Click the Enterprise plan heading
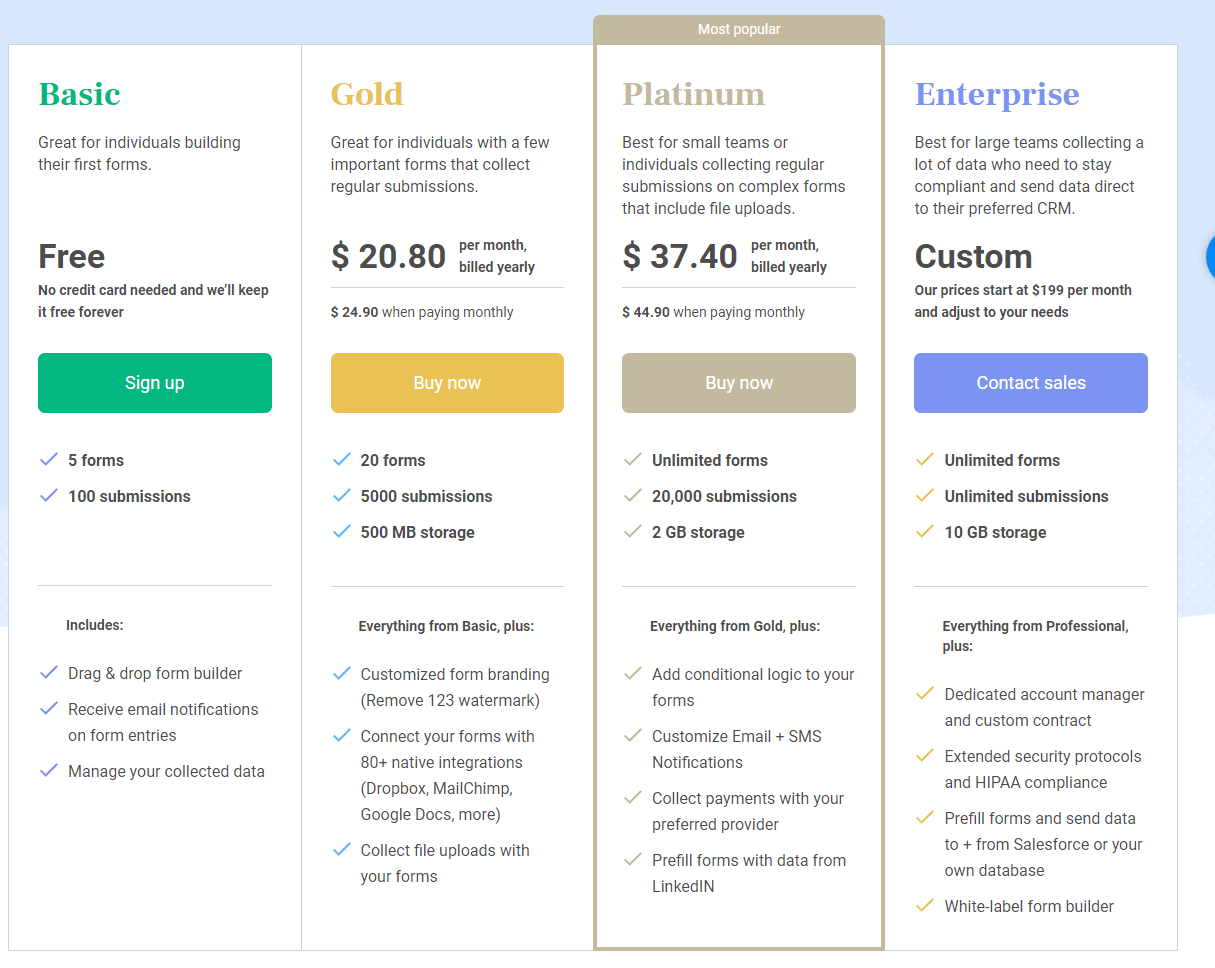 (x=997, y=94)
